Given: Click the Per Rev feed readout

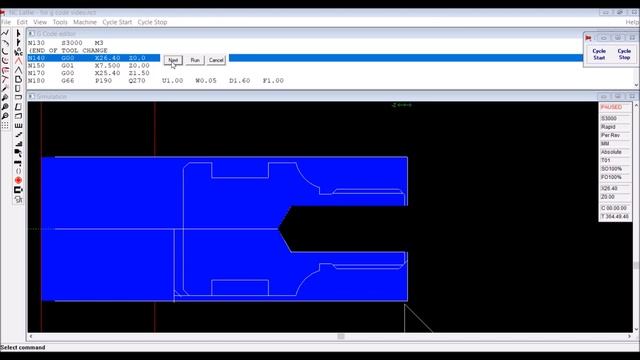Looking at the screenshot, I should pos(610,135).
